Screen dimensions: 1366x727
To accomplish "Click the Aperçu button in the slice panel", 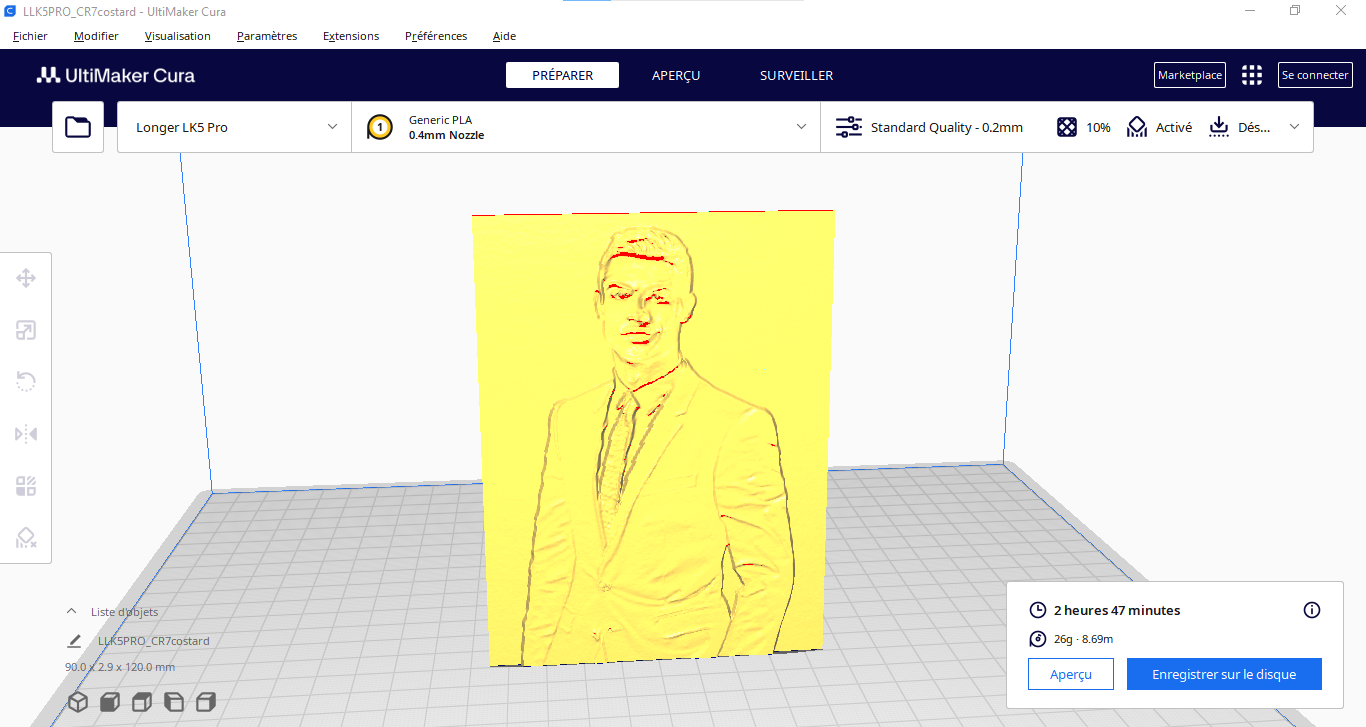I will coord(1070,674).
